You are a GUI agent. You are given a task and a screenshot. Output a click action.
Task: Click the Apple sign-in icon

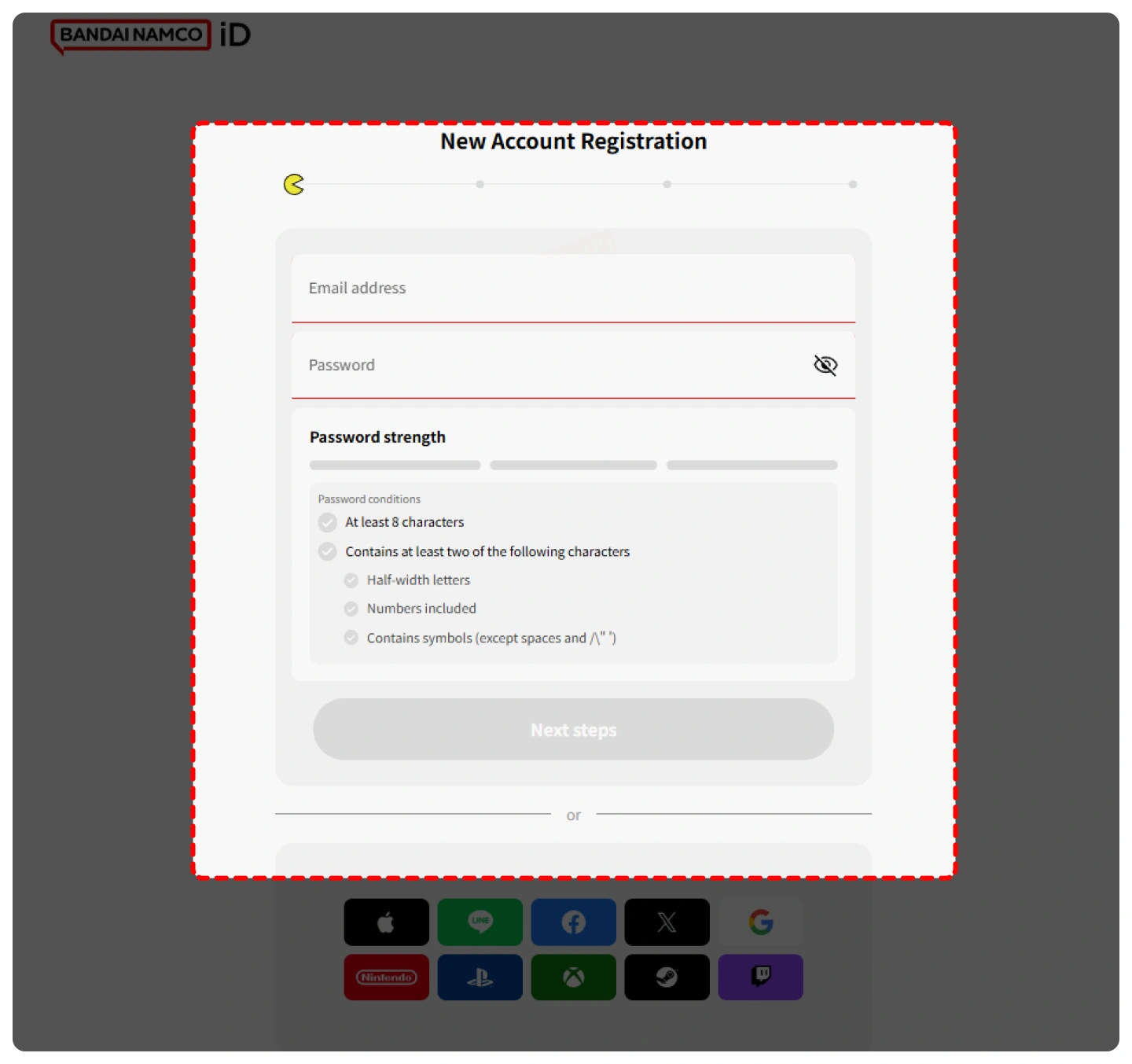click(386, 922)
